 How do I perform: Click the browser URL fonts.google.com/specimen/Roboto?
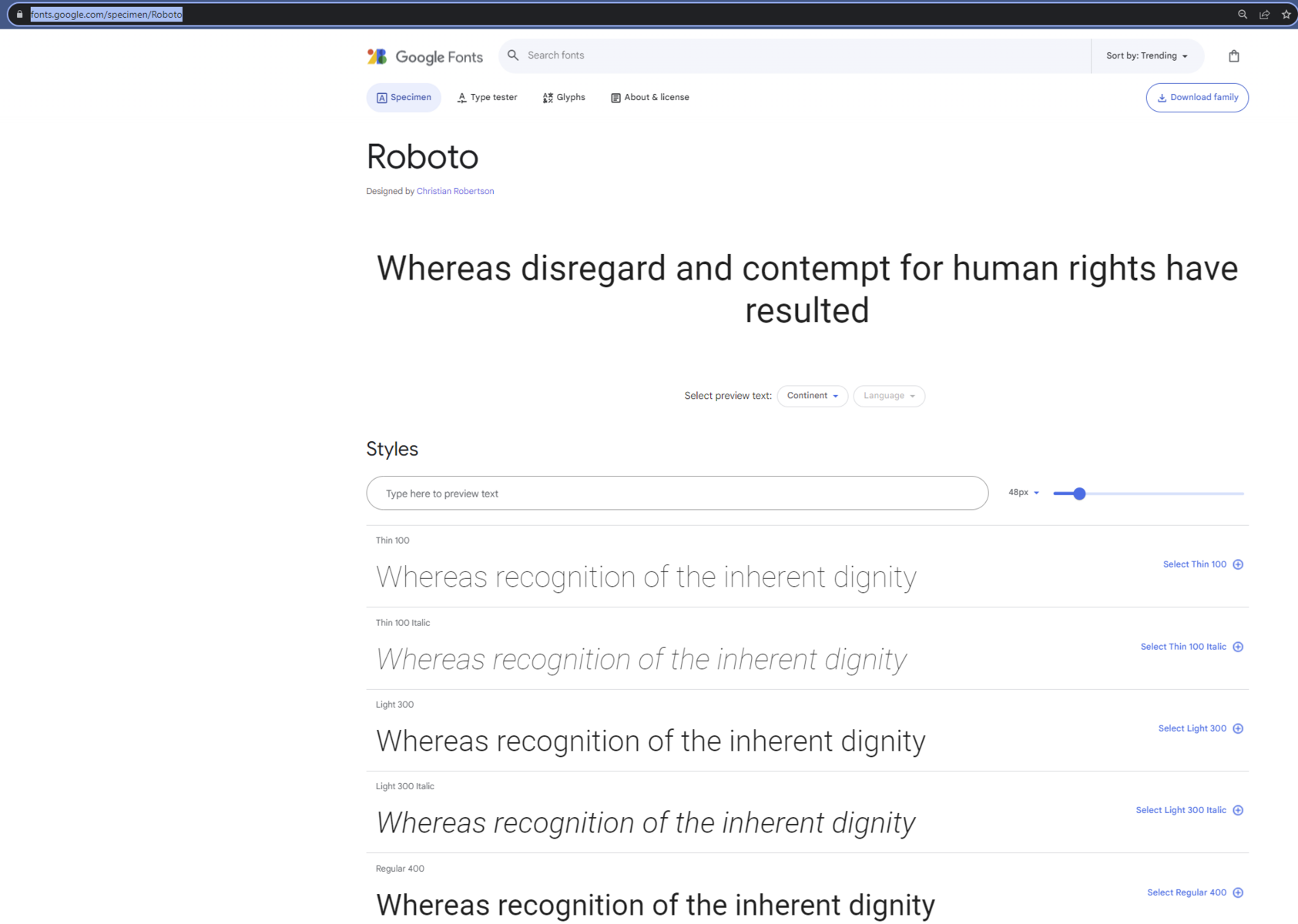point(106,15)
